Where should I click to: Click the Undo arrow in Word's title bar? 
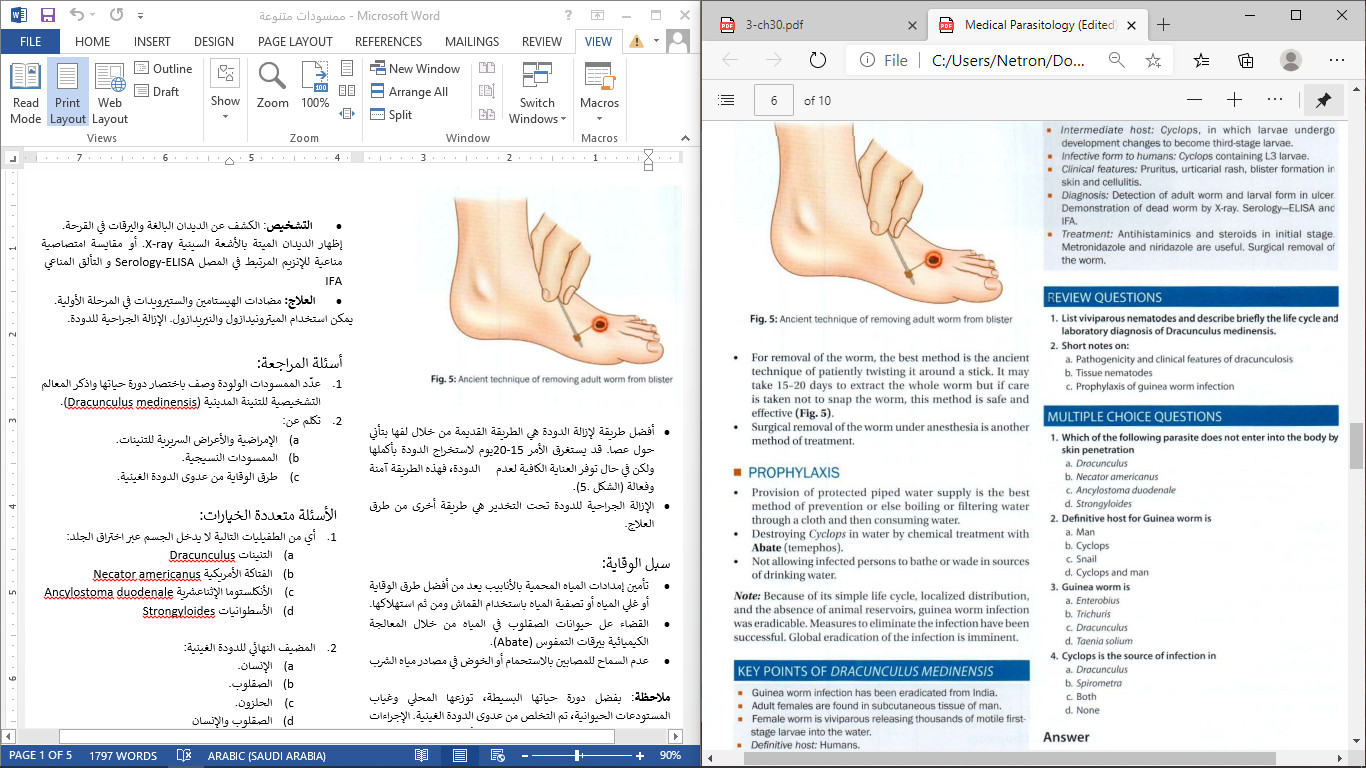tap(79, 15)
